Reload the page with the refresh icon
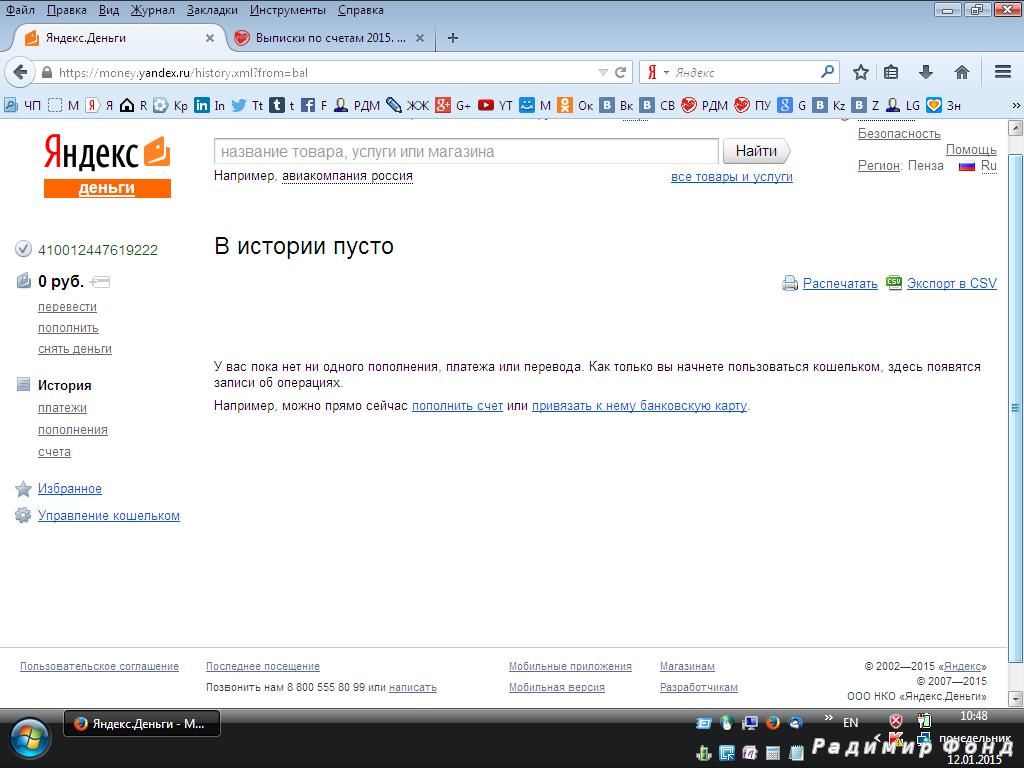 click(621, 72)
